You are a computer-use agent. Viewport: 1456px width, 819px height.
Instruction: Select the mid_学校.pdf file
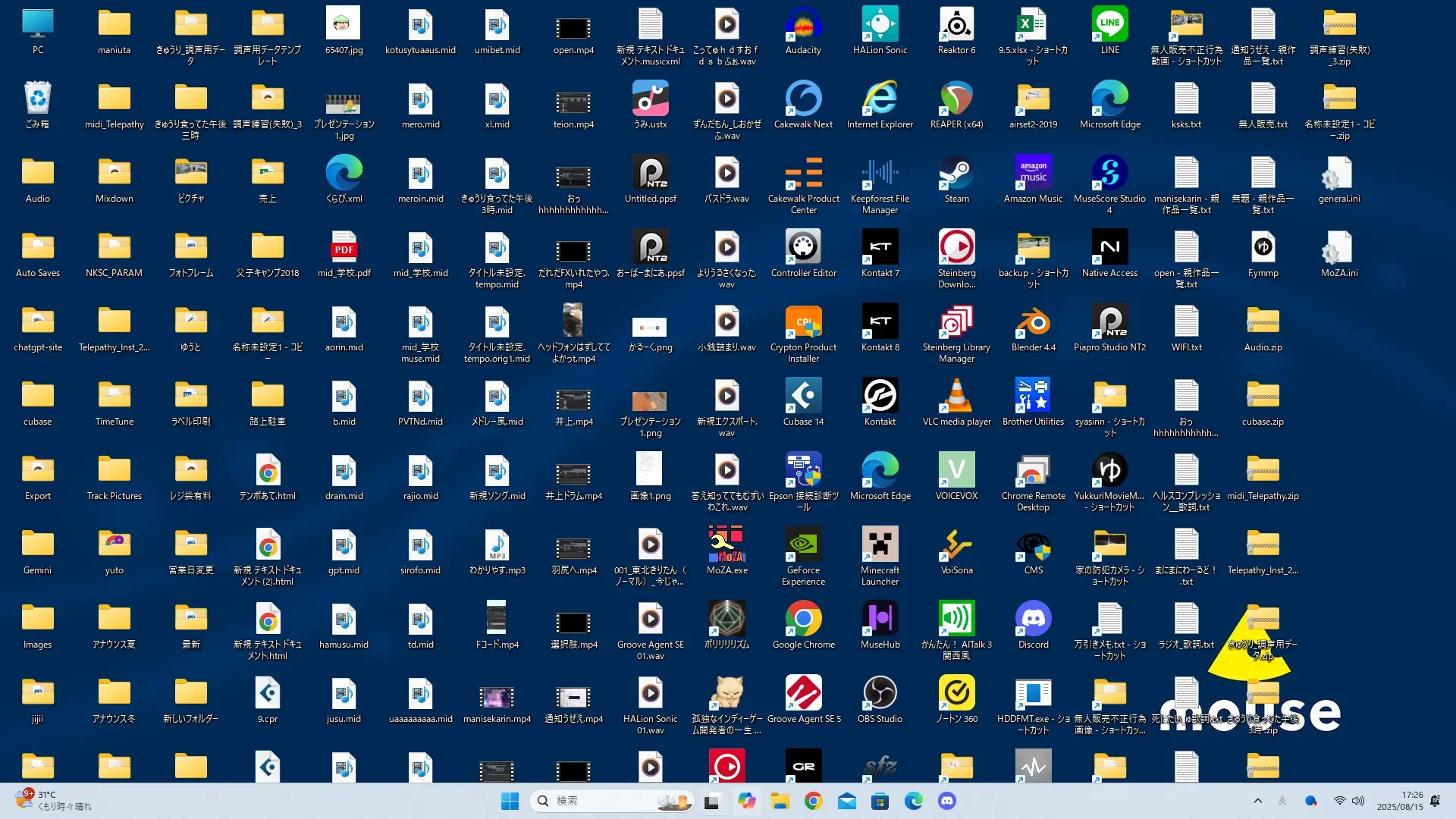tap(344, 250)
